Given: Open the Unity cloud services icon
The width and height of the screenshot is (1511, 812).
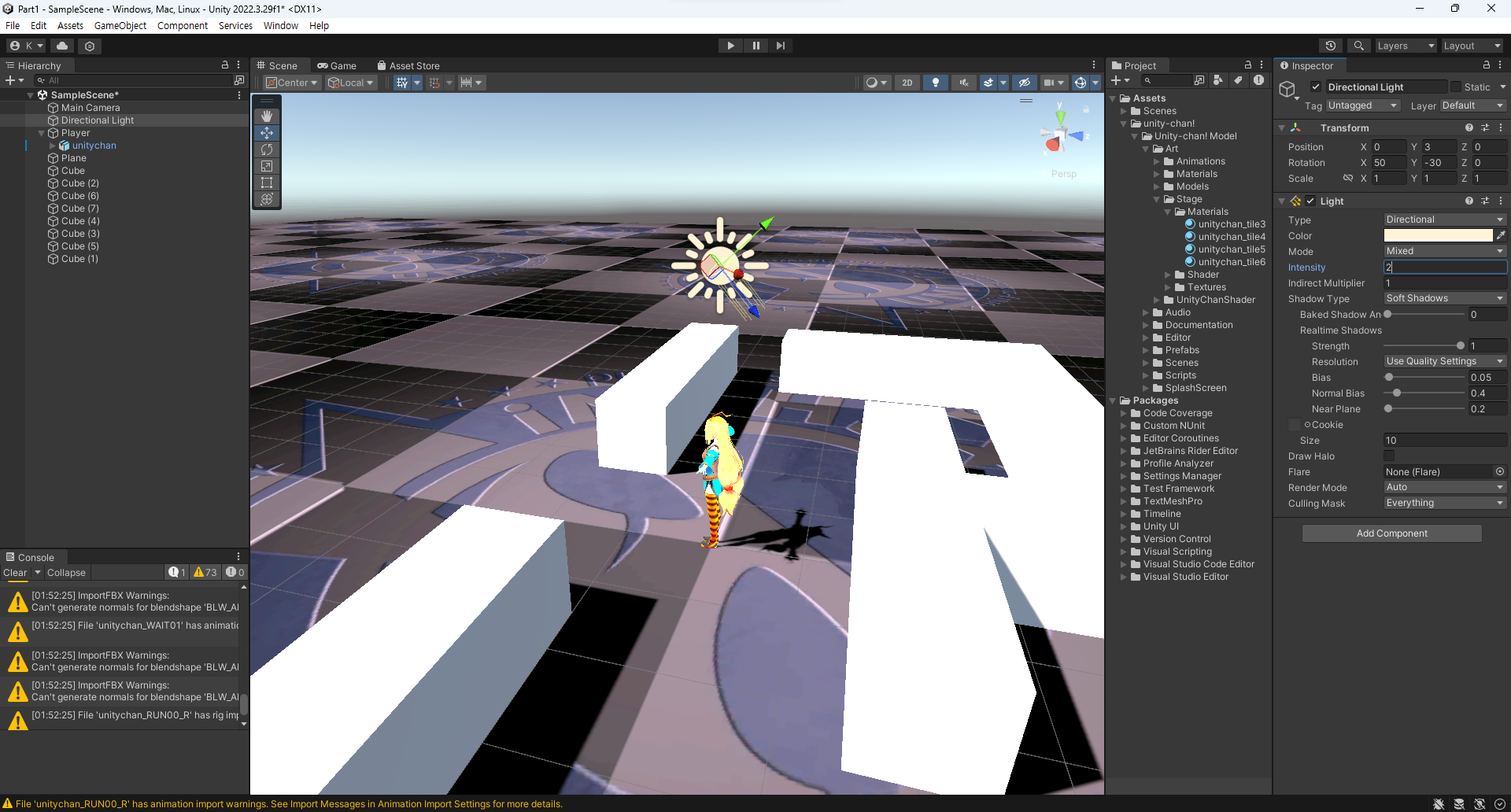Looking at the screenshot, I should click(x=62, y=46).
